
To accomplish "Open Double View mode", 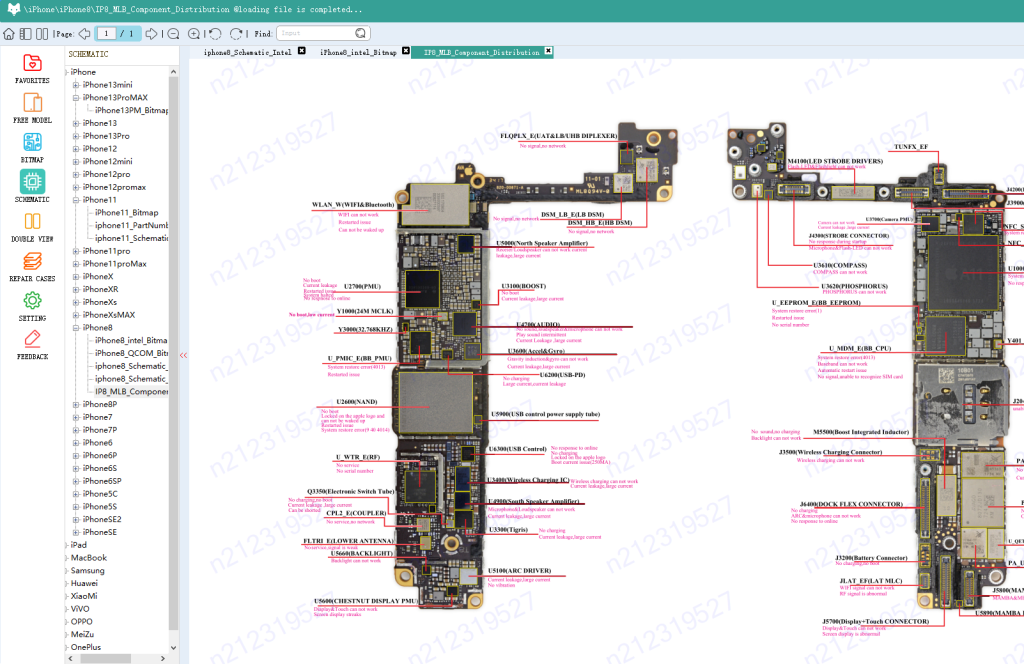I will point(32,227).
